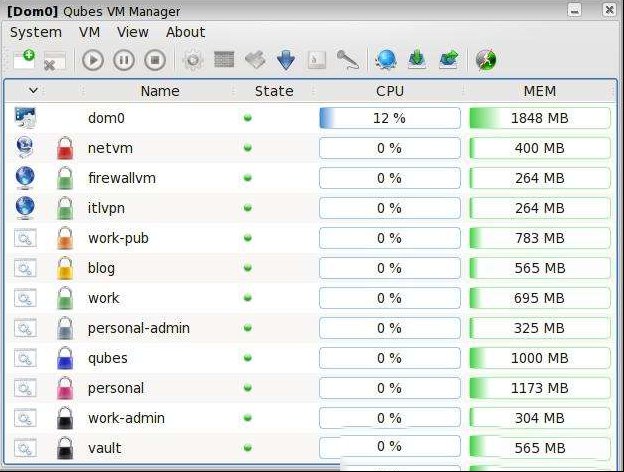Click the restore VMs from backup icon
624x472 pixels.
448,60
